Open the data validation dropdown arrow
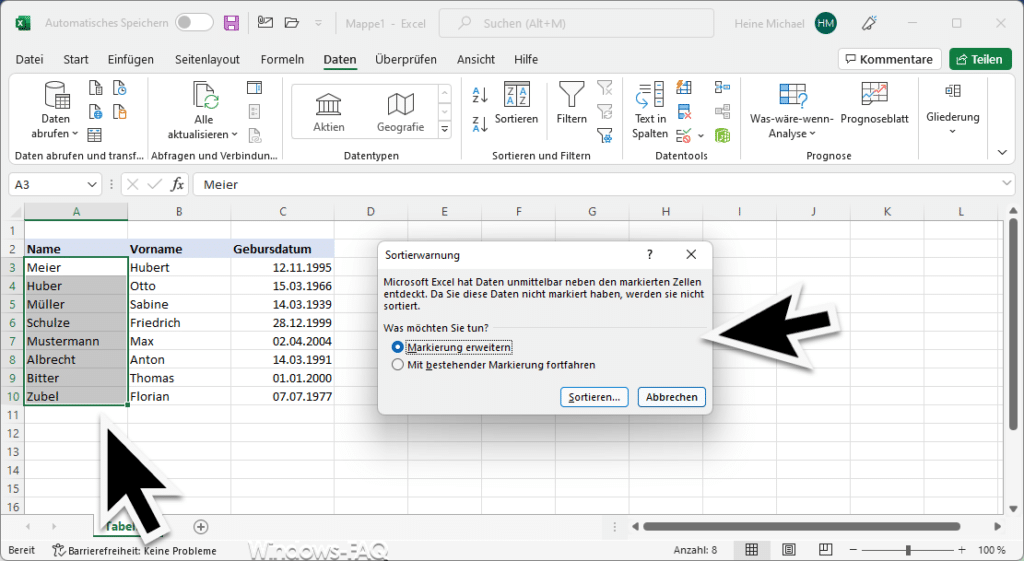This screenshot has width=1024, height=561. pyautogui.click(x=701, y=136)
